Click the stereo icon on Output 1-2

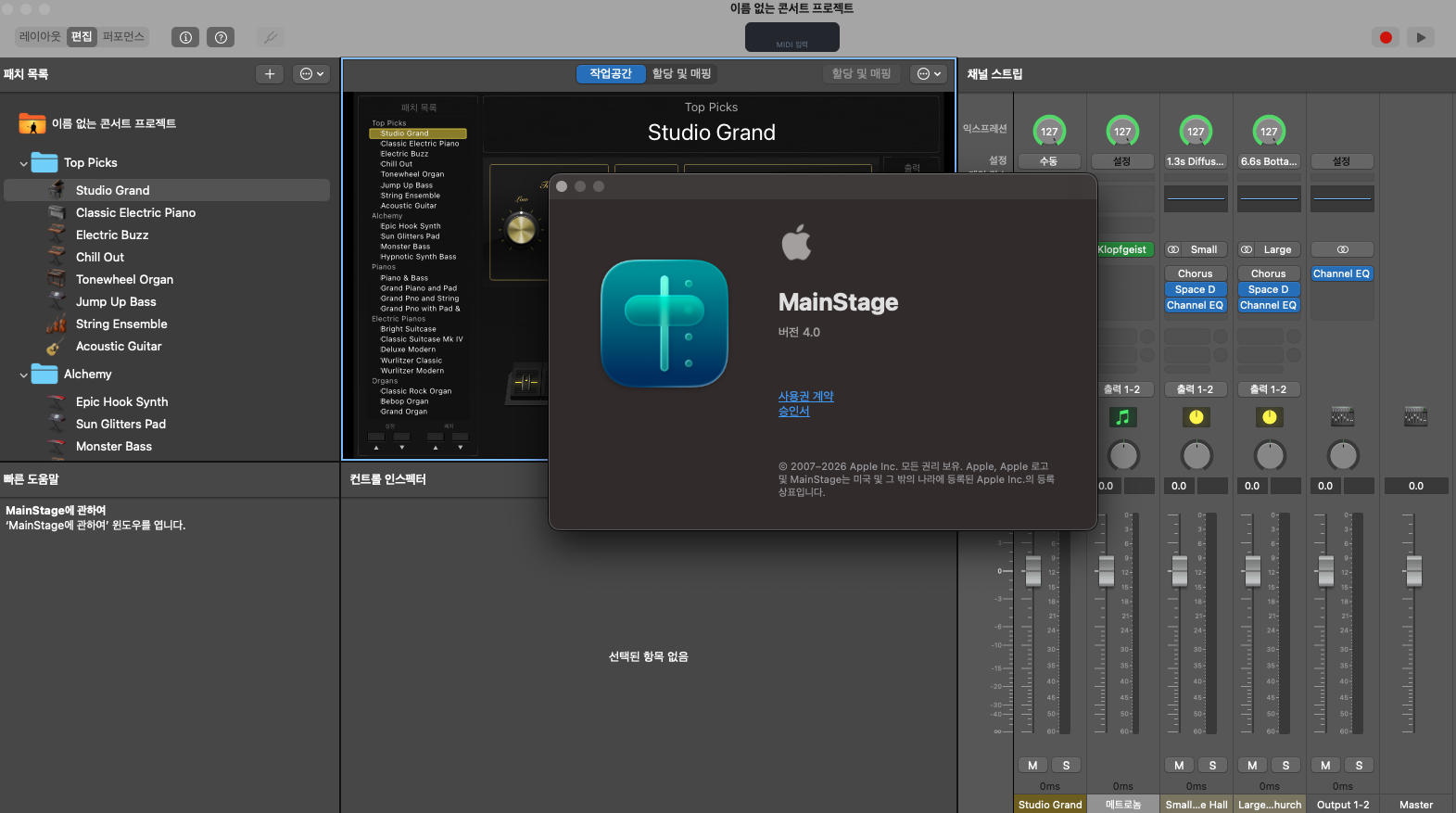(x=1342, y=249)
